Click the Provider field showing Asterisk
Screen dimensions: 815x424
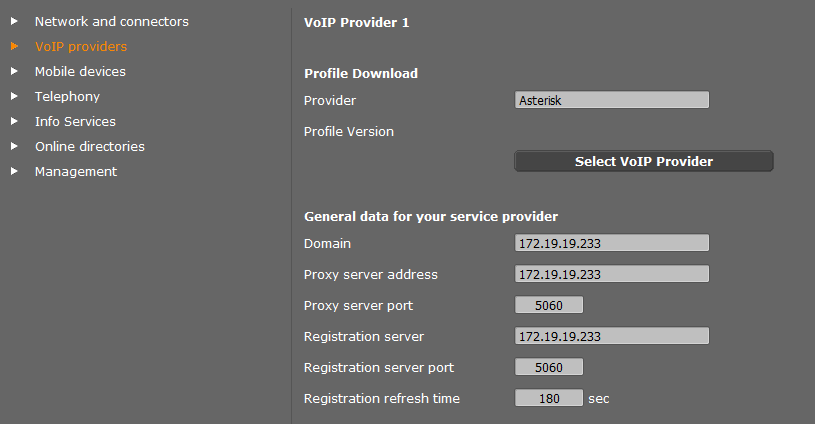[611, 100]
